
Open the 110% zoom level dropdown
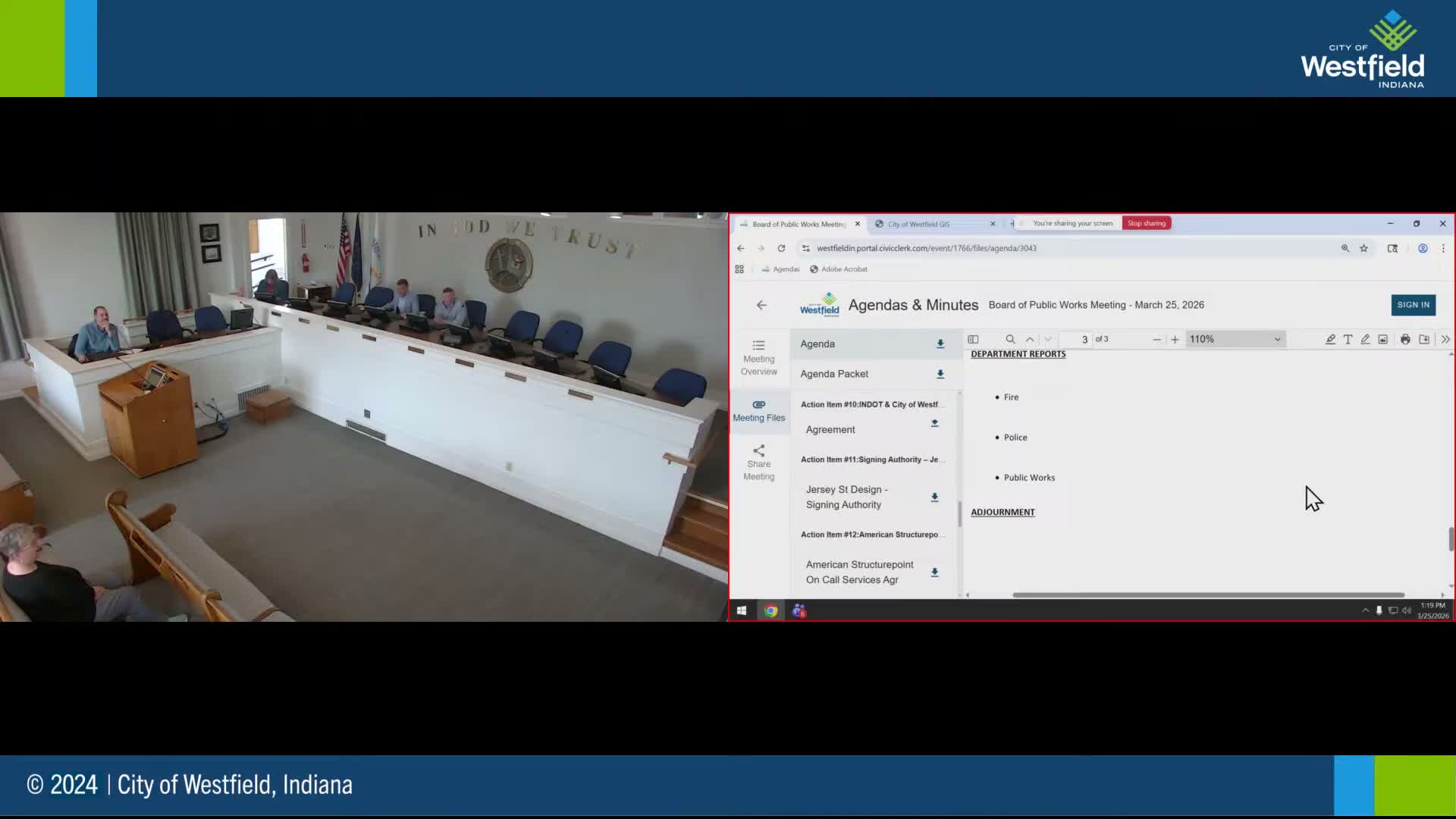point(1235,339)
